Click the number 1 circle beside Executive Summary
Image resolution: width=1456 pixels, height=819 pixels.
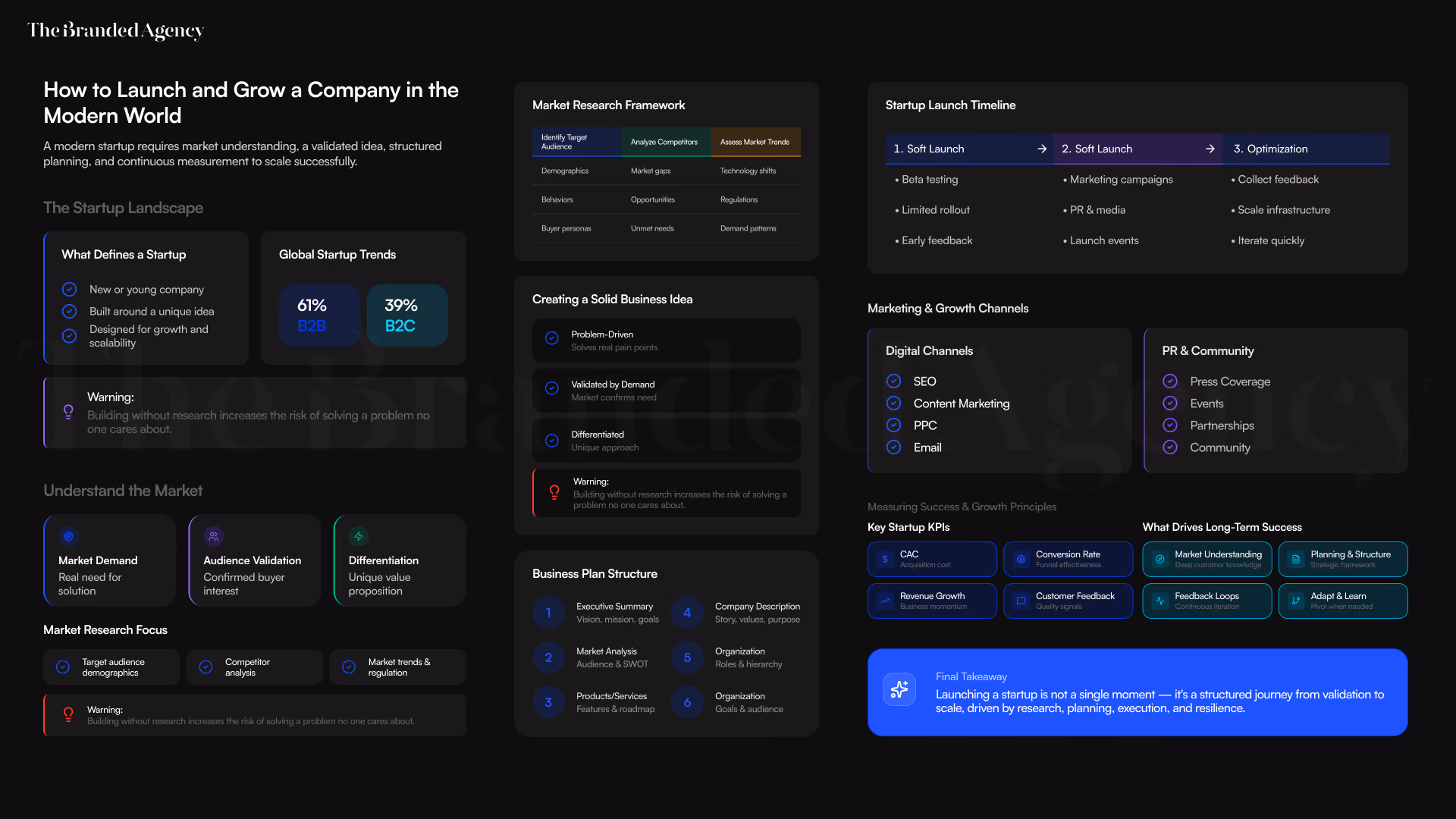pos(548,613)
